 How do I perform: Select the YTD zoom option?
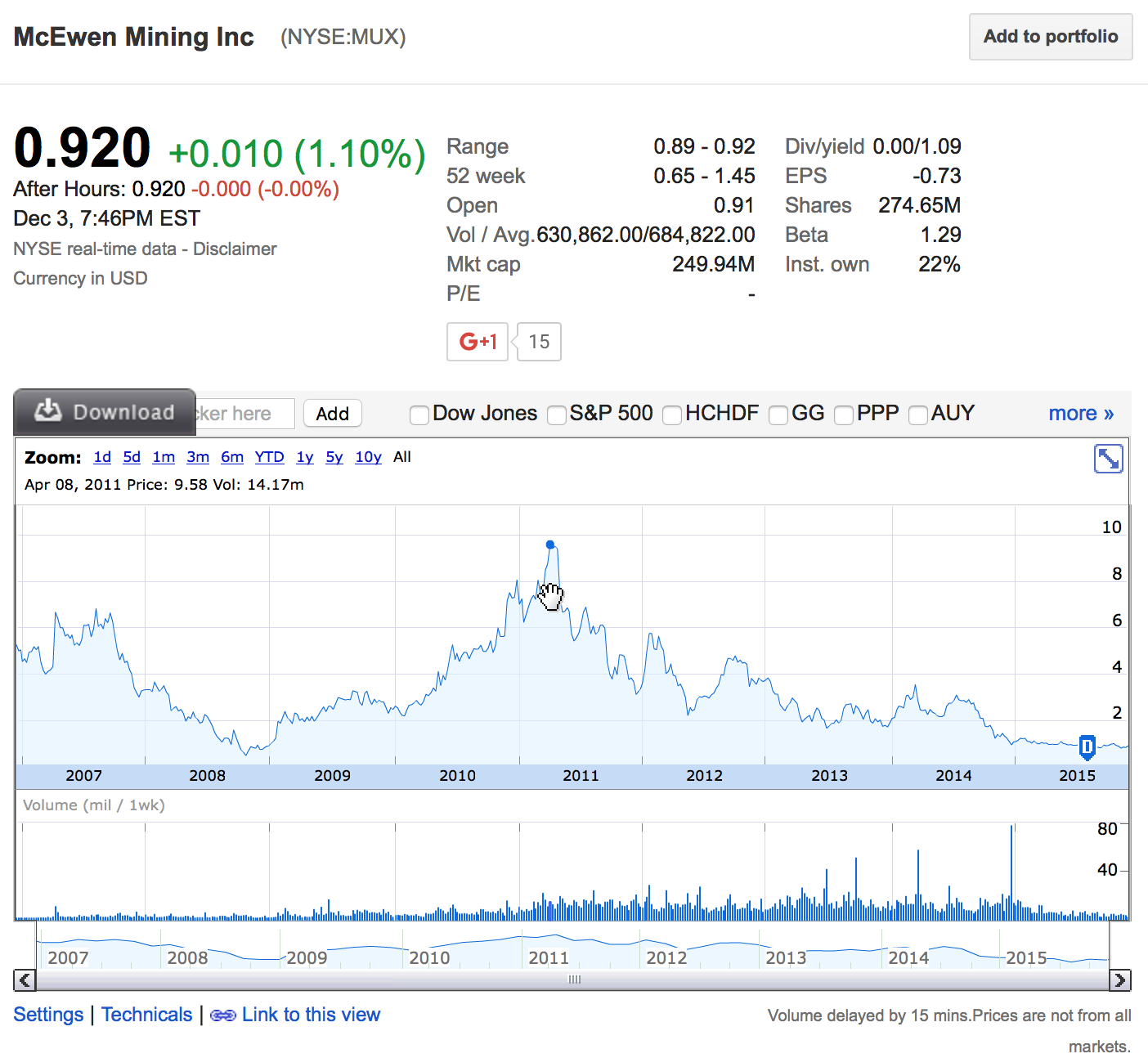pyautogui.click(x=269, y=457)
